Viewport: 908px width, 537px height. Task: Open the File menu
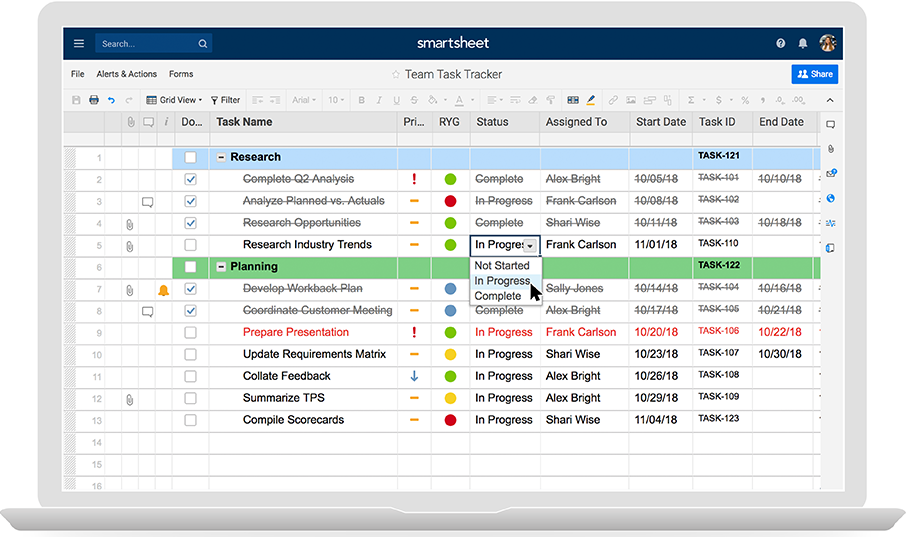pyautogui.click(x=78, y=74)
